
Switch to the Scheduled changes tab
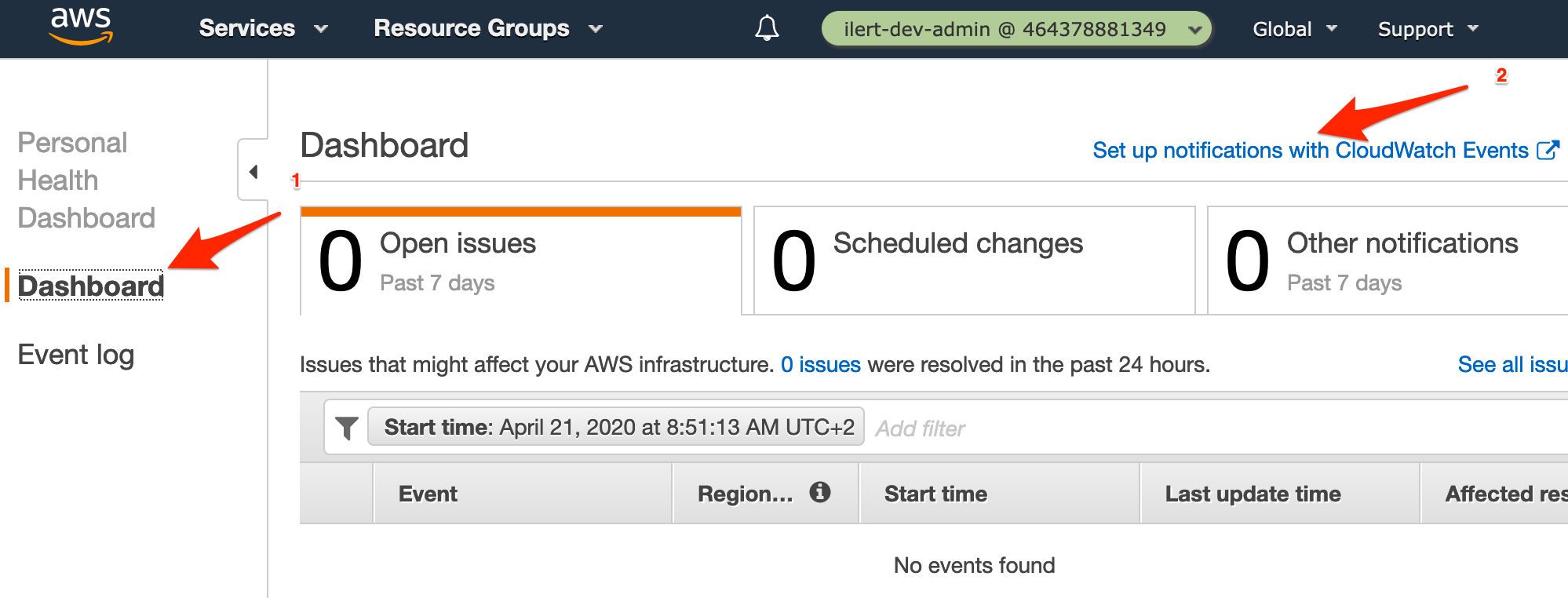(974, 261)
